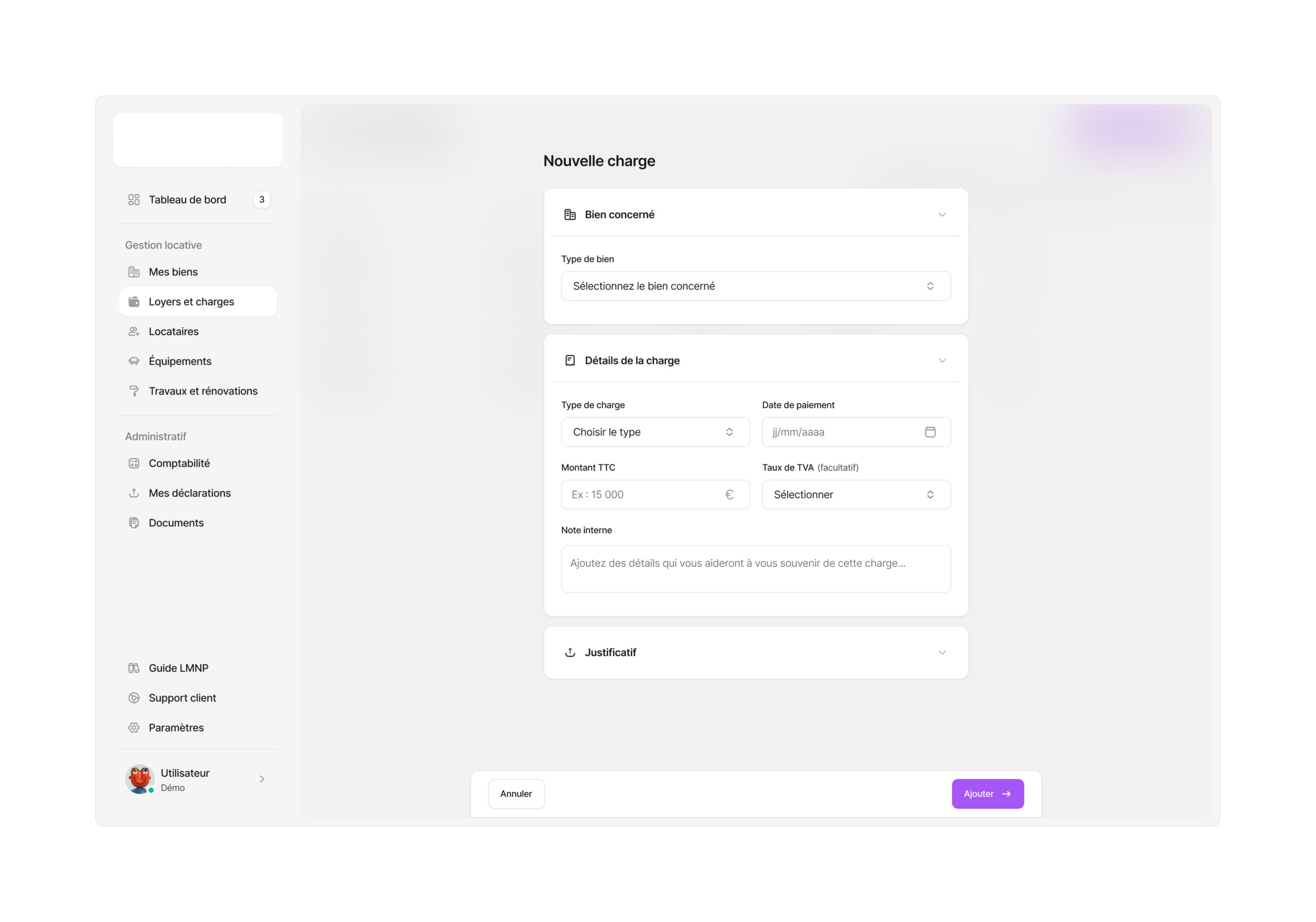Click the Annuler button
The image size is (1316, 922).
(516, 793)
